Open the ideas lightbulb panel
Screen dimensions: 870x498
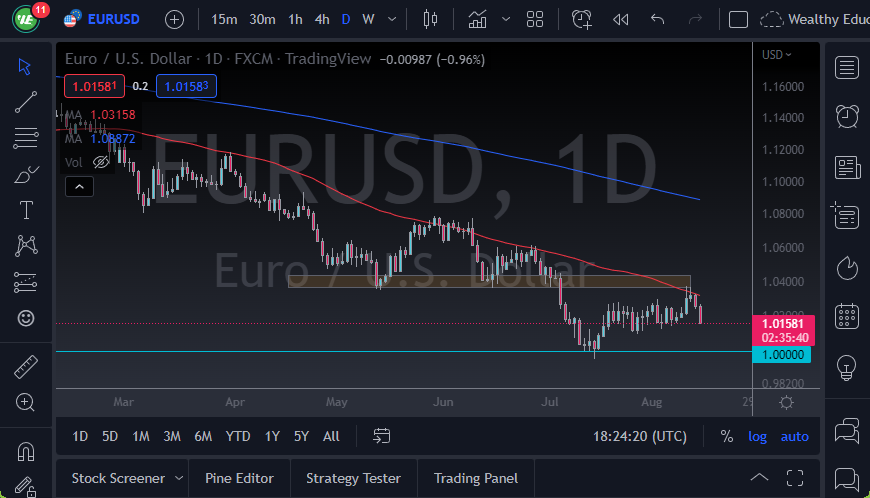(x=847, y=367)
